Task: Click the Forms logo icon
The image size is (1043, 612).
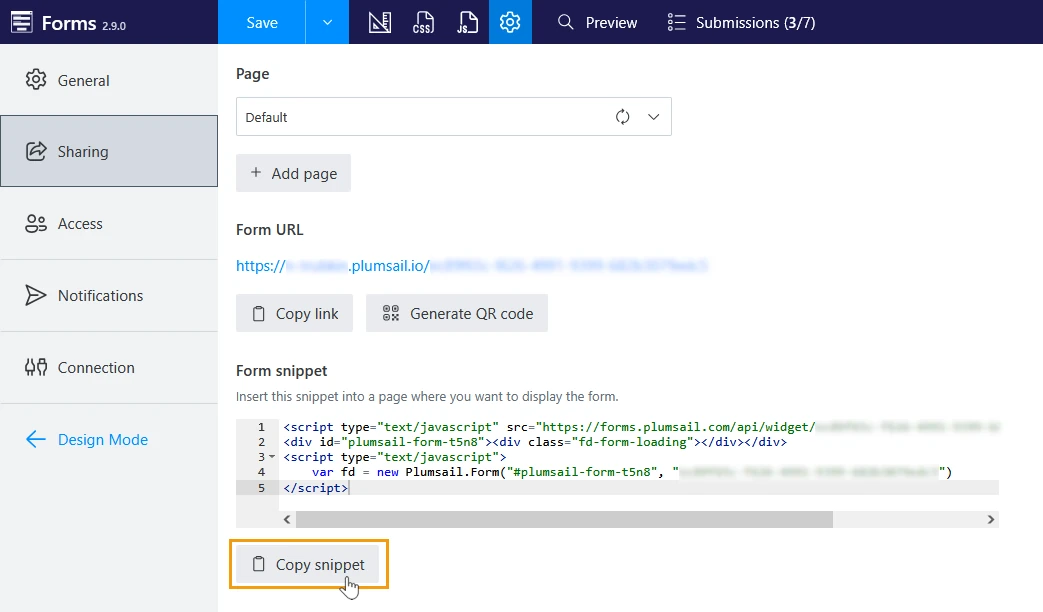Action: pos(21,22)
